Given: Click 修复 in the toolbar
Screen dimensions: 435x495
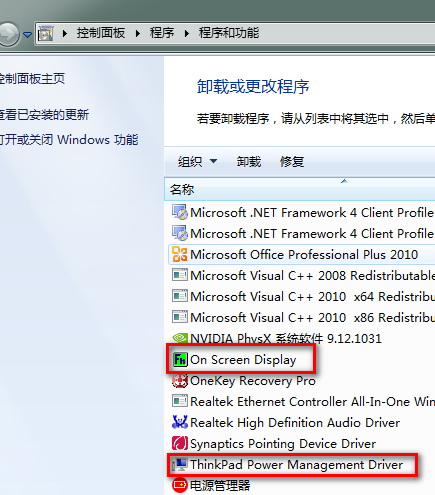Looking at the screenshot, I should click(x=292, y=162).
